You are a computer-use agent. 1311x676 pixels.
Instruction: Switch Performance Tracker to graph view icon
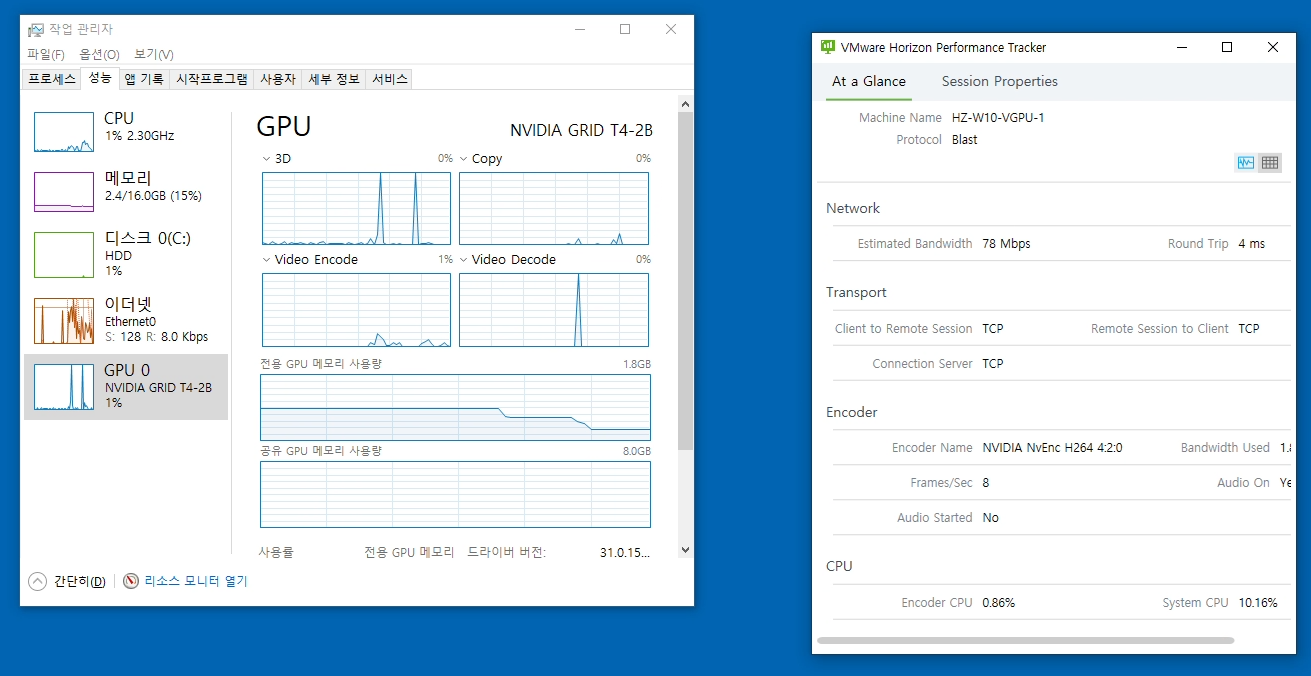tap(1245, 162)
